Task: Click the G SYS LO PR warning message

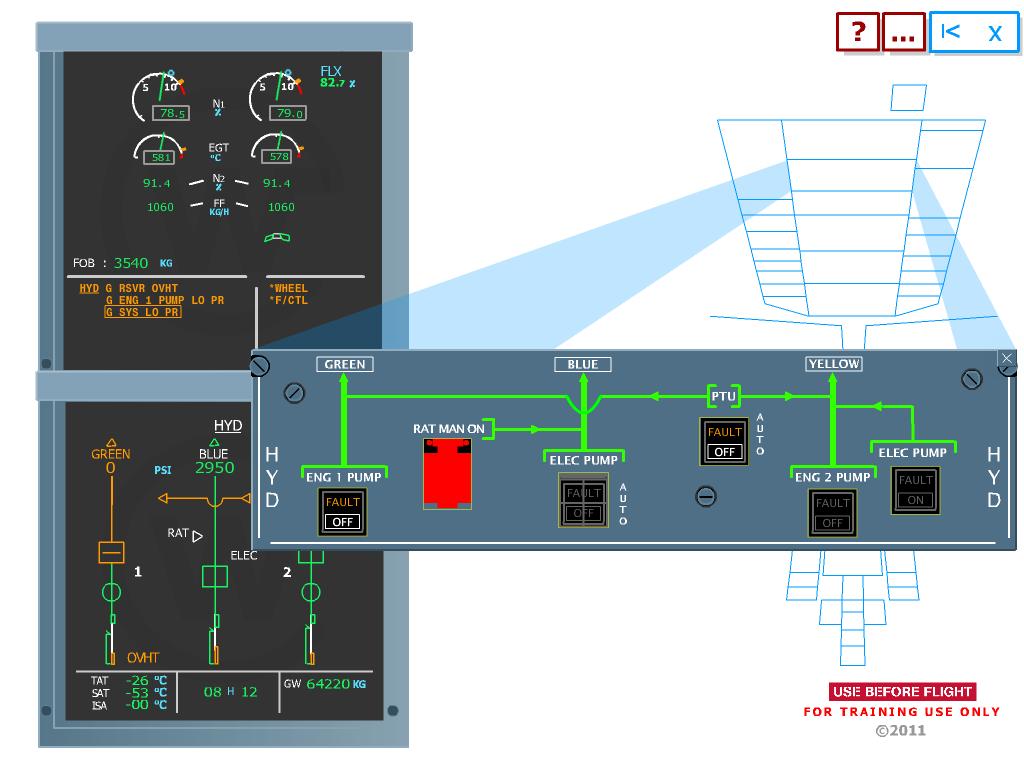Action: pyautogui.click(x=143, y=312)
